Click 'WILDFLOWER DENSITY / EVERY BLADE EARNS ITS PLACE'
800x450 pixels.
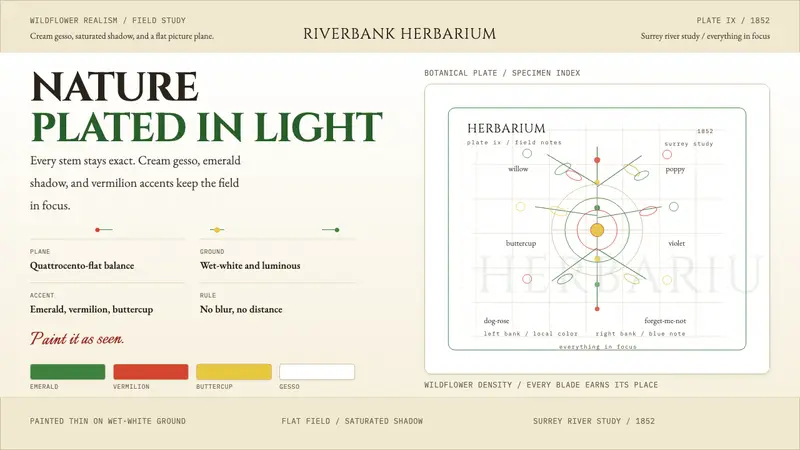pos(541,385)
